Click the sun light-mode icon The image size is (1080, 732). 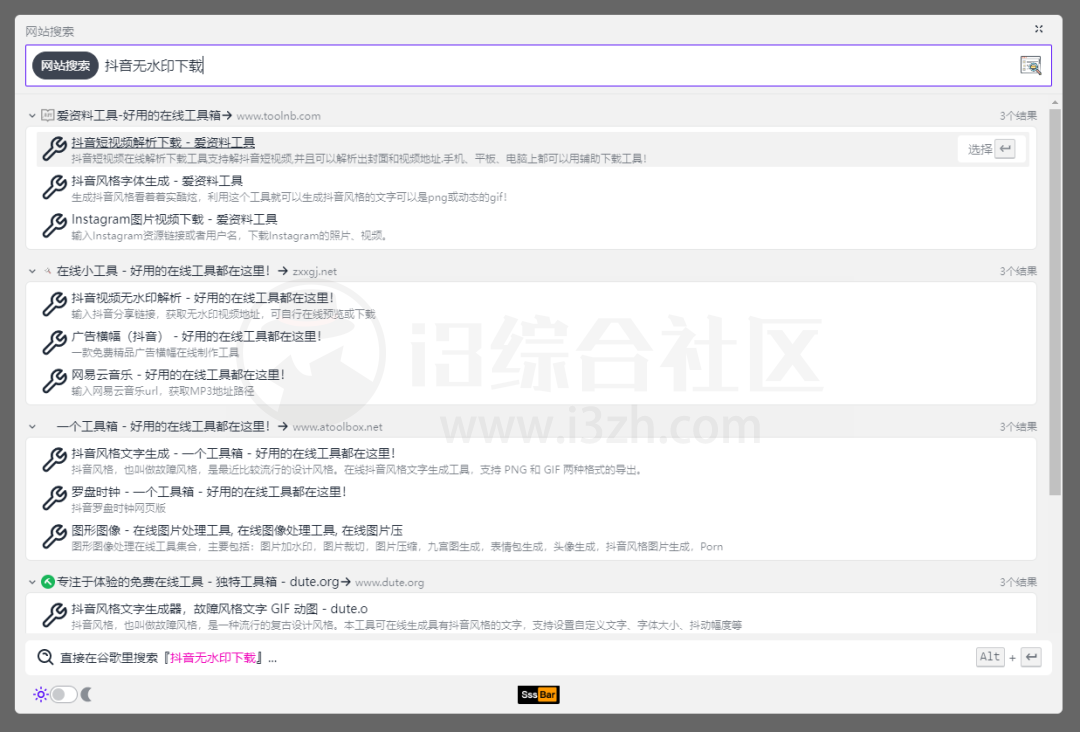tap(41, 694)
